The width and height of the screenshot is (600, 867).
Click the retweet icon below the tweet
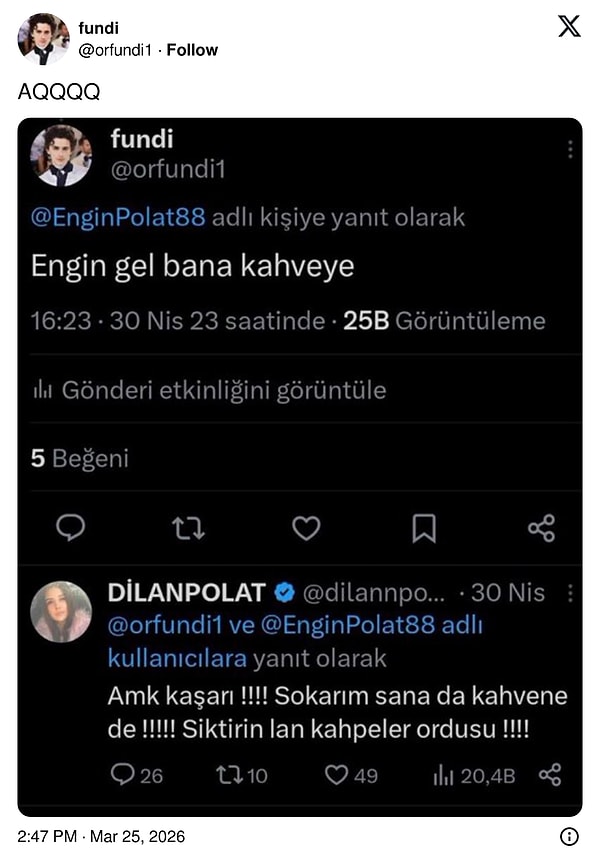click(187, 528)
